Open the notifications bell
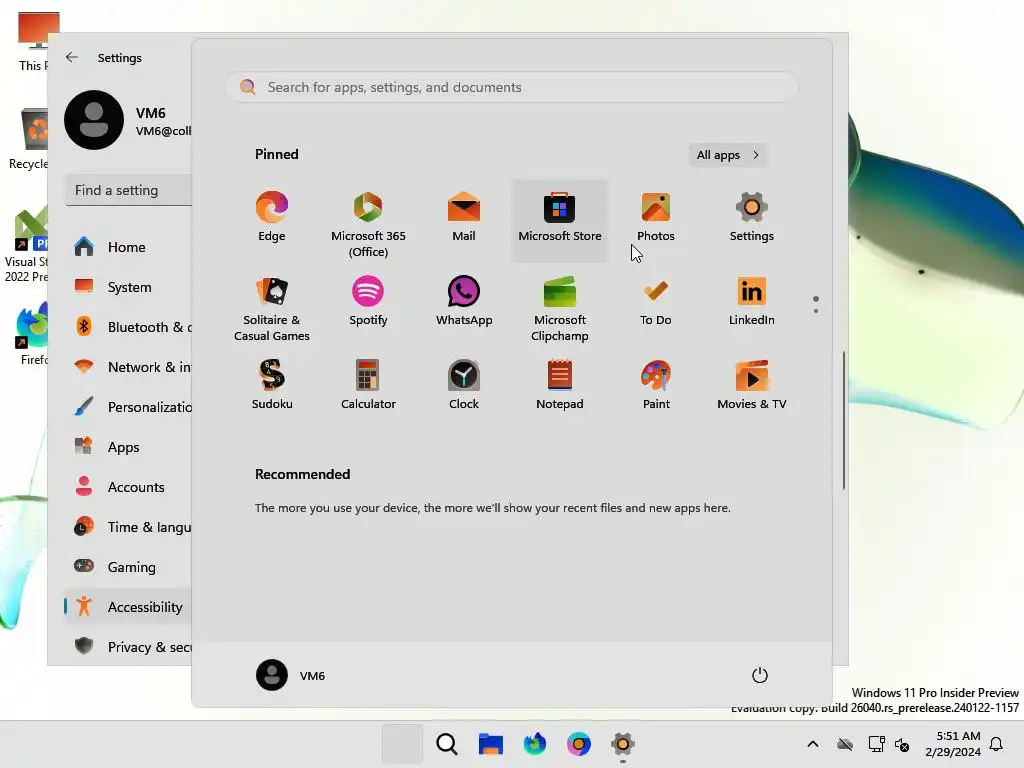This screenshot has width=1024, height=768. pos(997,744)
